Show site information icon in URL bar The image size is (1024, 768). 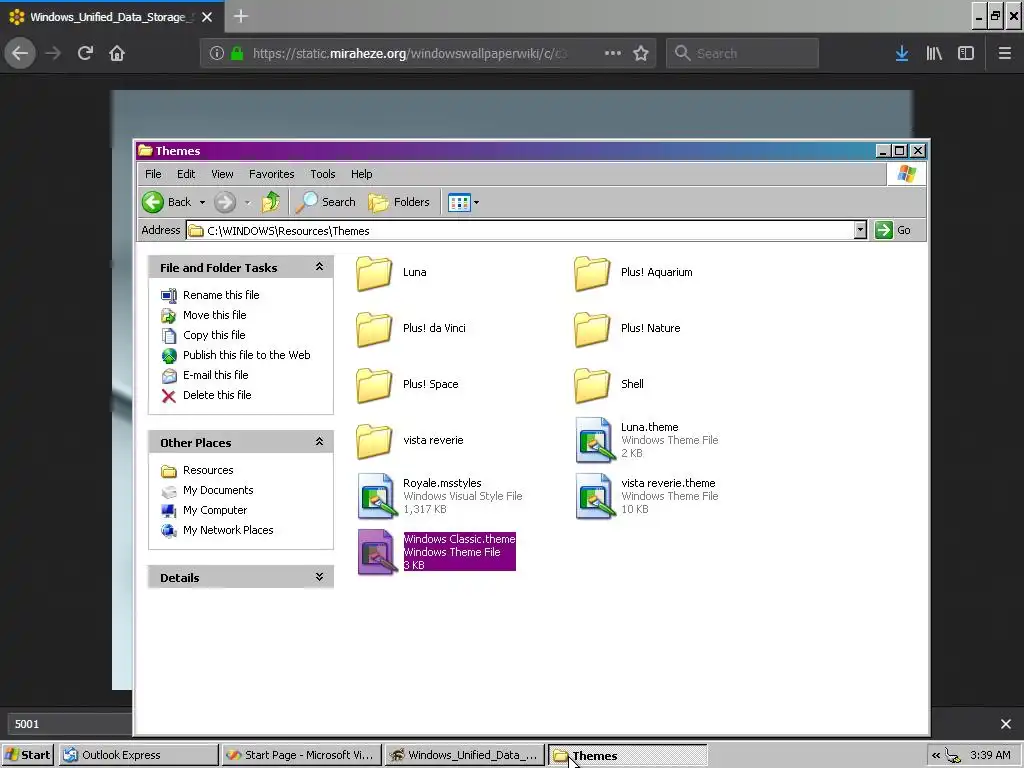pos(217,53)
